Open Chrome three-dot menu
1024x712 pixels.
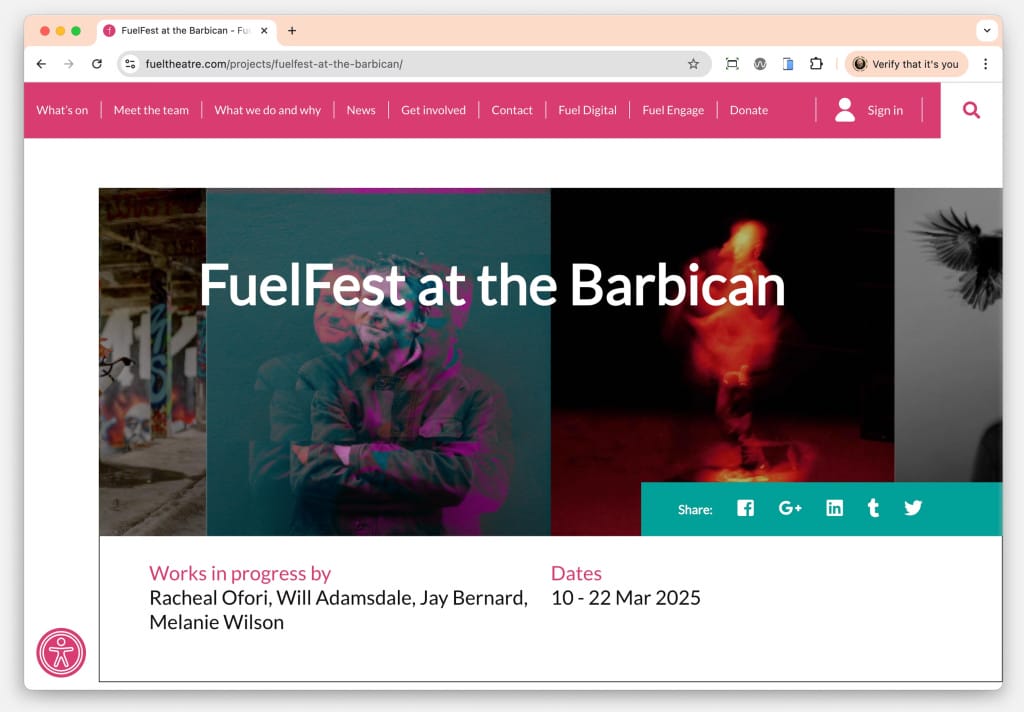coord(985,64)
